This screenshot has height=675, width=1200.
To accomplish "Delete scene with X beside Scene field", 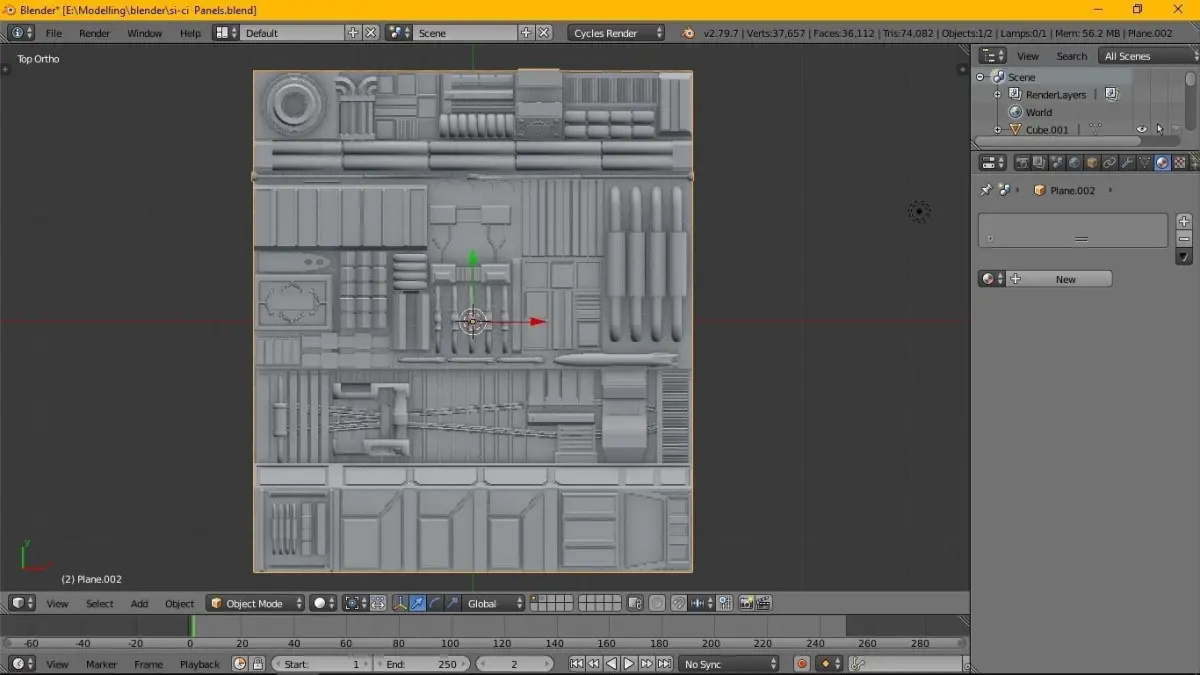I will click(544, 33).
